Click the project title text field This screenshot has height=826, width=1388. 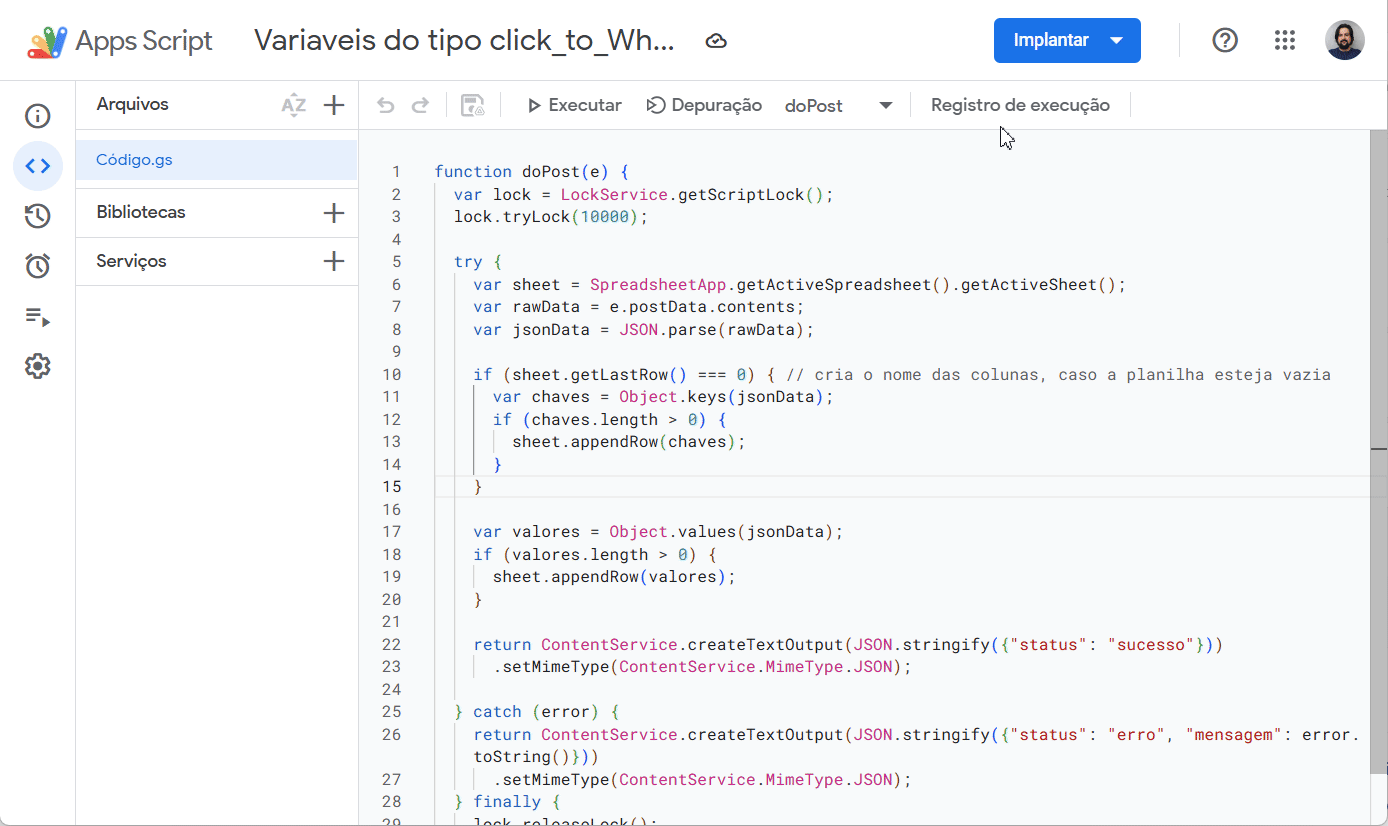(464, 41)
